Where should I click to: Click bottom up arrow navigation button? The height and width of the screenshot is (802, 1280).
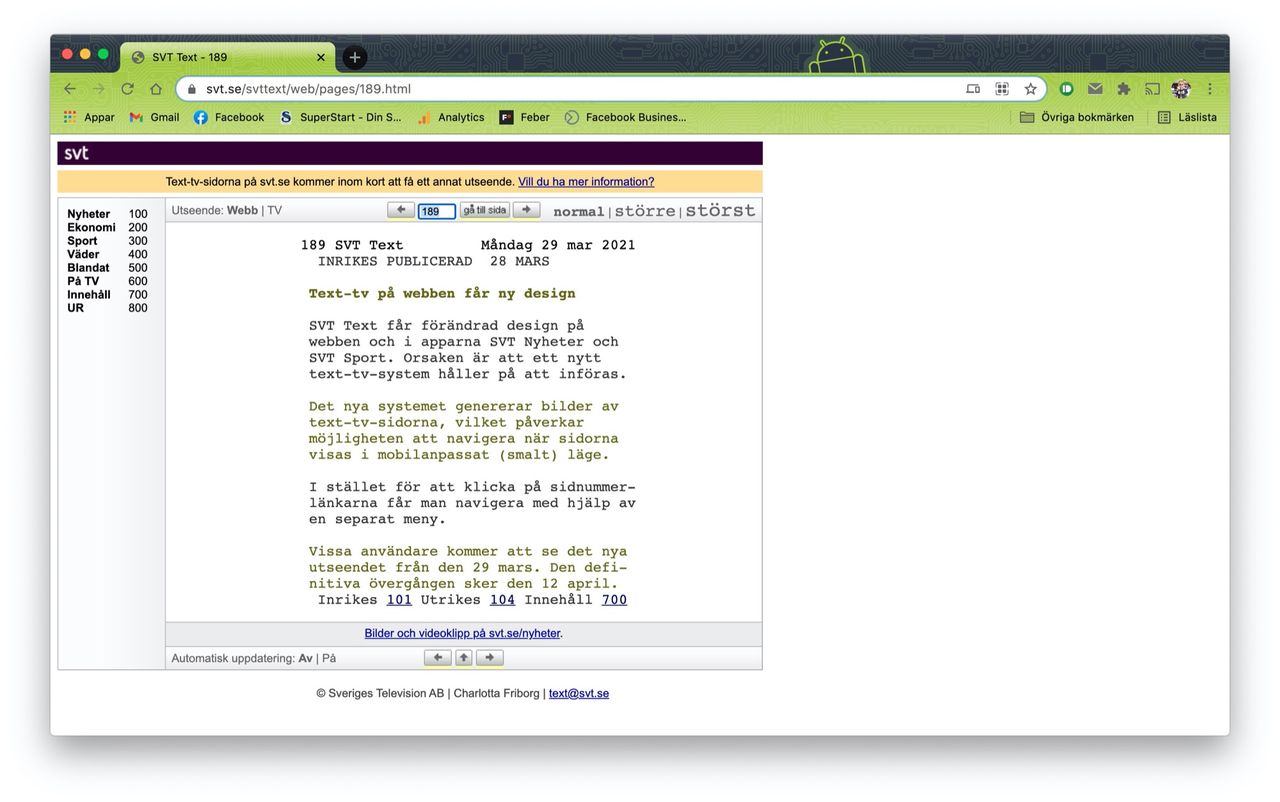coord(463,658)
